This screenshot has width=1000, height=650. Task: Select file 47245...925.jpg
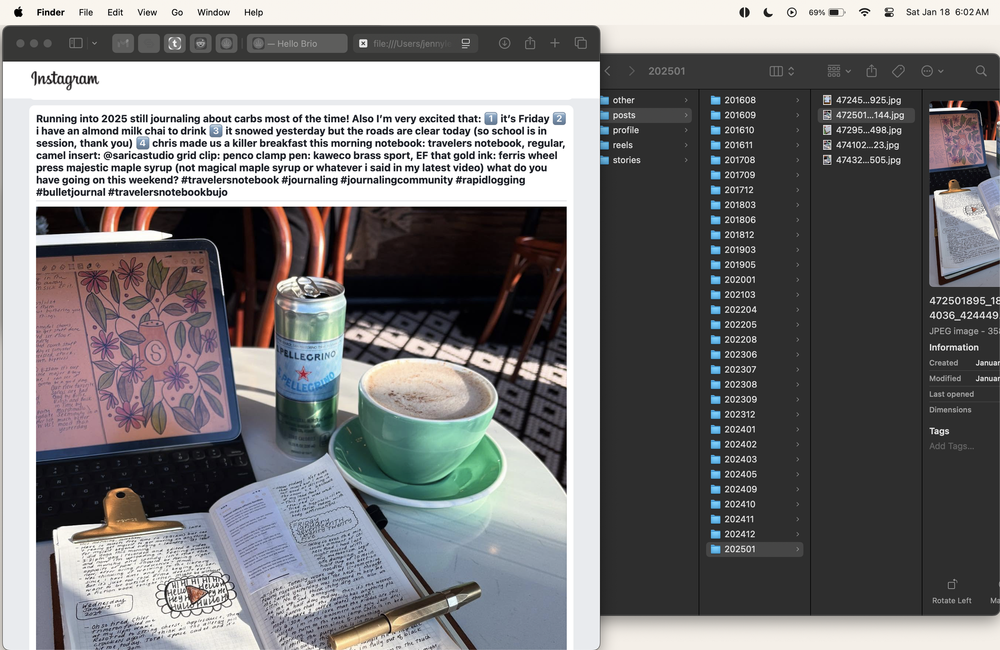866,100
